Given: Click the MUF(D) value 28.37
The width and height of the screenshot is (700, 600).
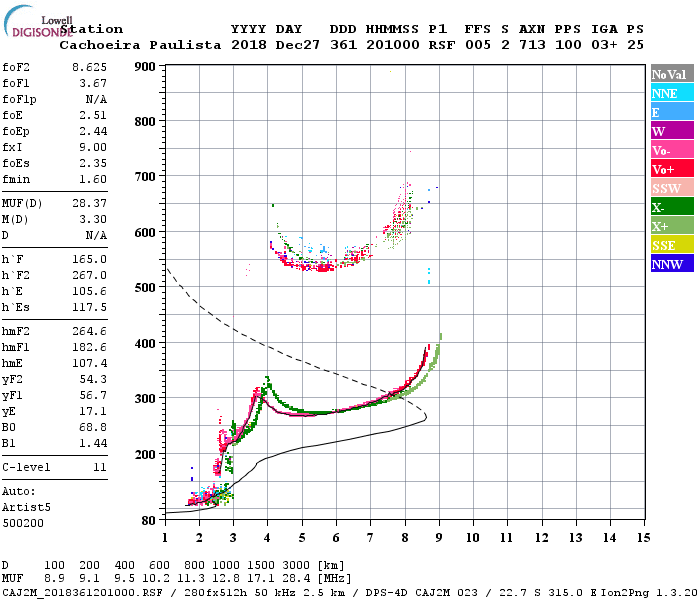Looking at the screenshot, I should 89,203.
